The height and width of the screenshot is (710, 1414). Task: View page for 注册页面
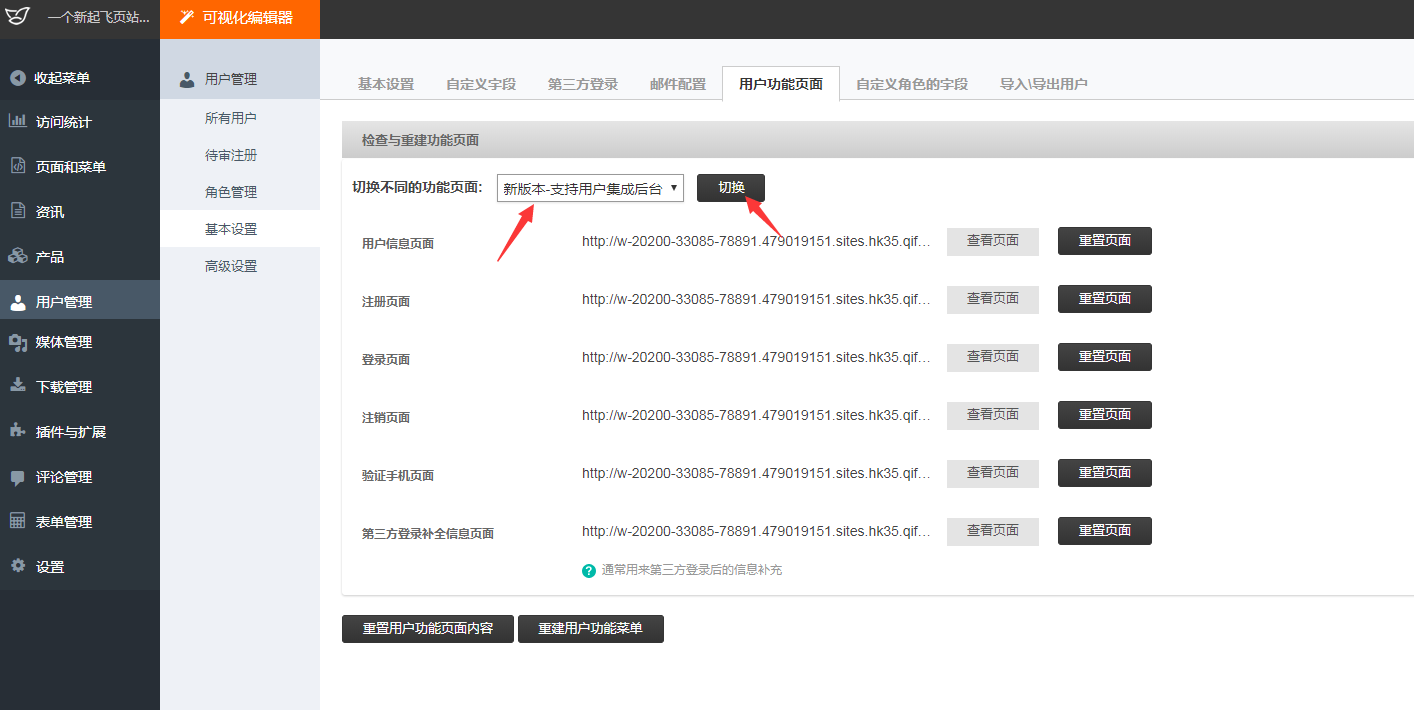[x=993, y=299]
